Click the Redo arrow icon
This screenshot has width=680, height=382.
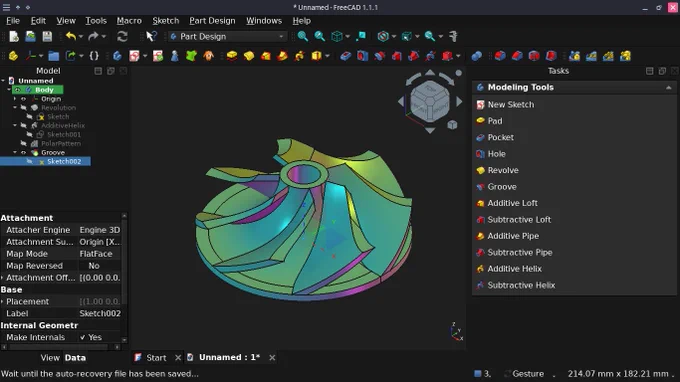(93, 36)
